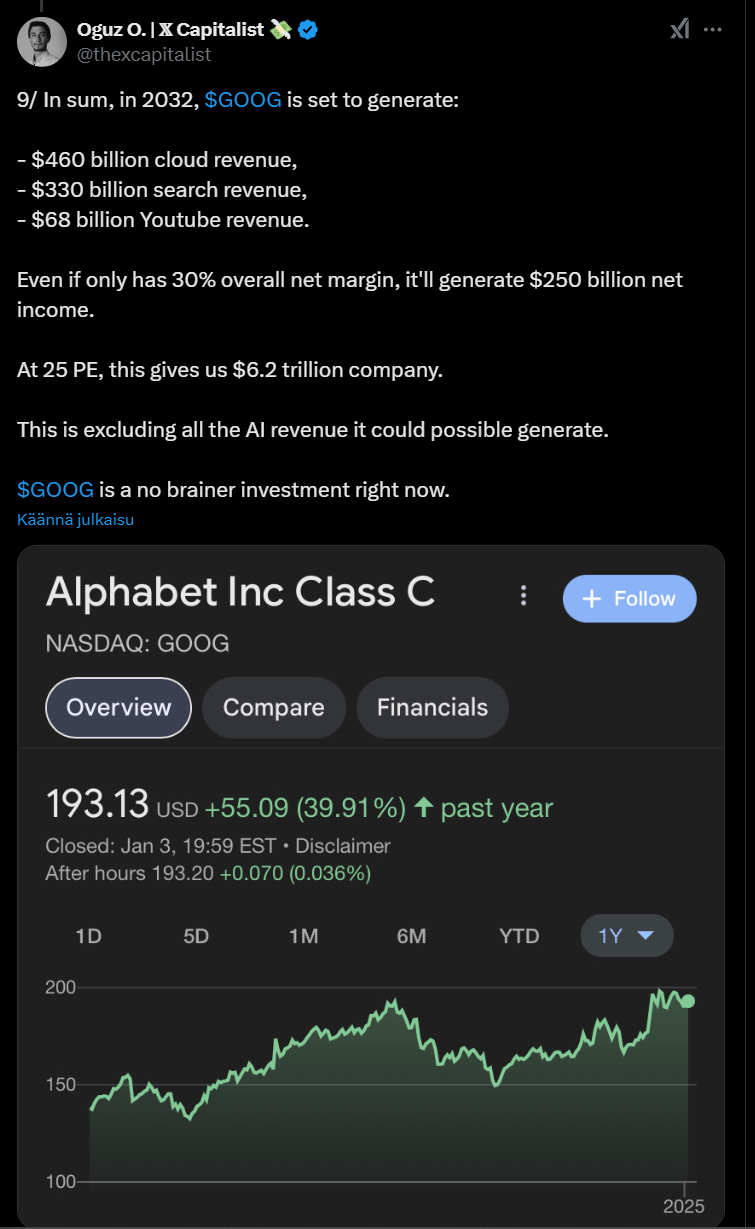Open the first $GOOG cashtag link
The image size is (755, 1229).
(x=242, y=101)
